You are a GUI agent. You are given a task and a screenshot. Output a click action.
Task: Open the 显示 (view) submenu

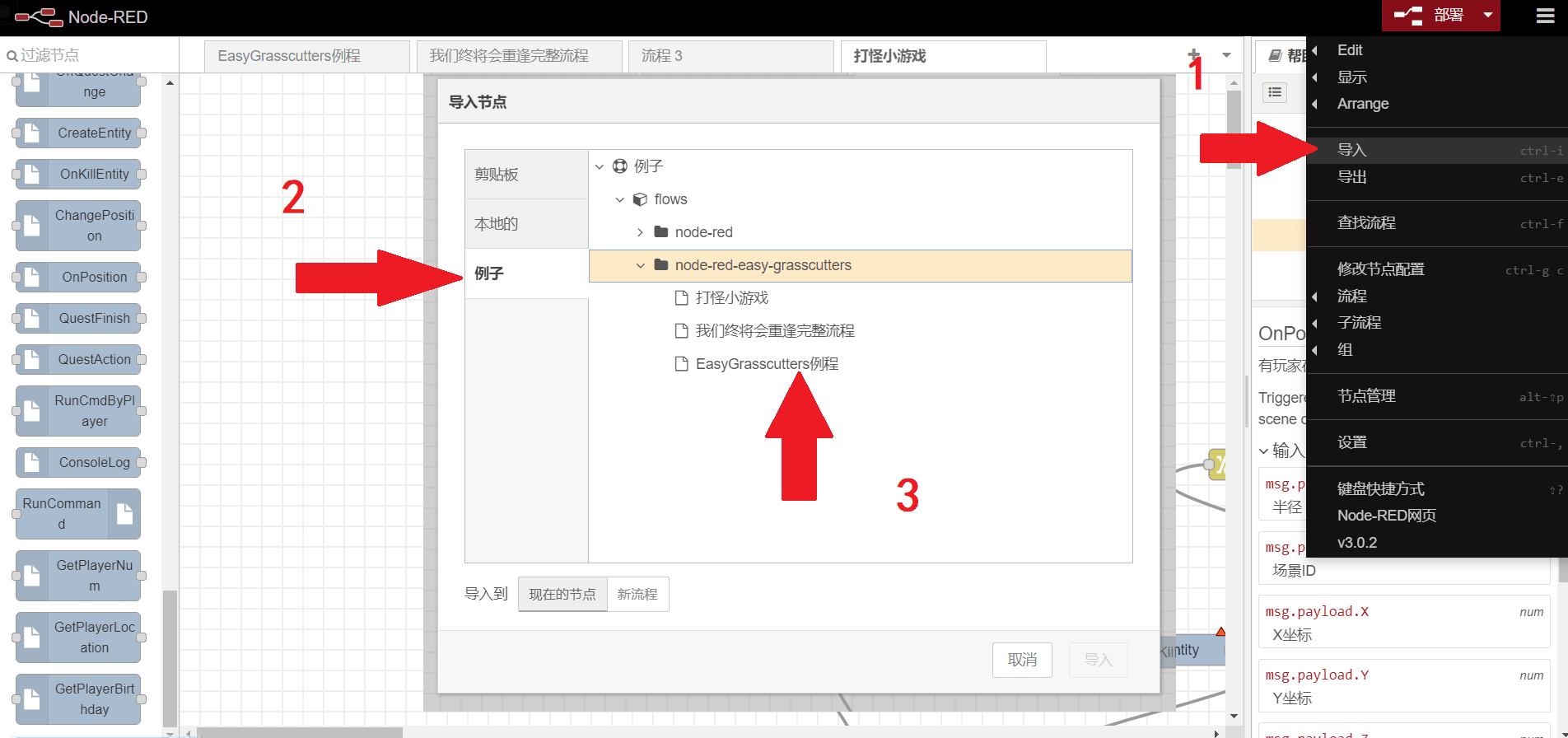[x=1437, y=77]
